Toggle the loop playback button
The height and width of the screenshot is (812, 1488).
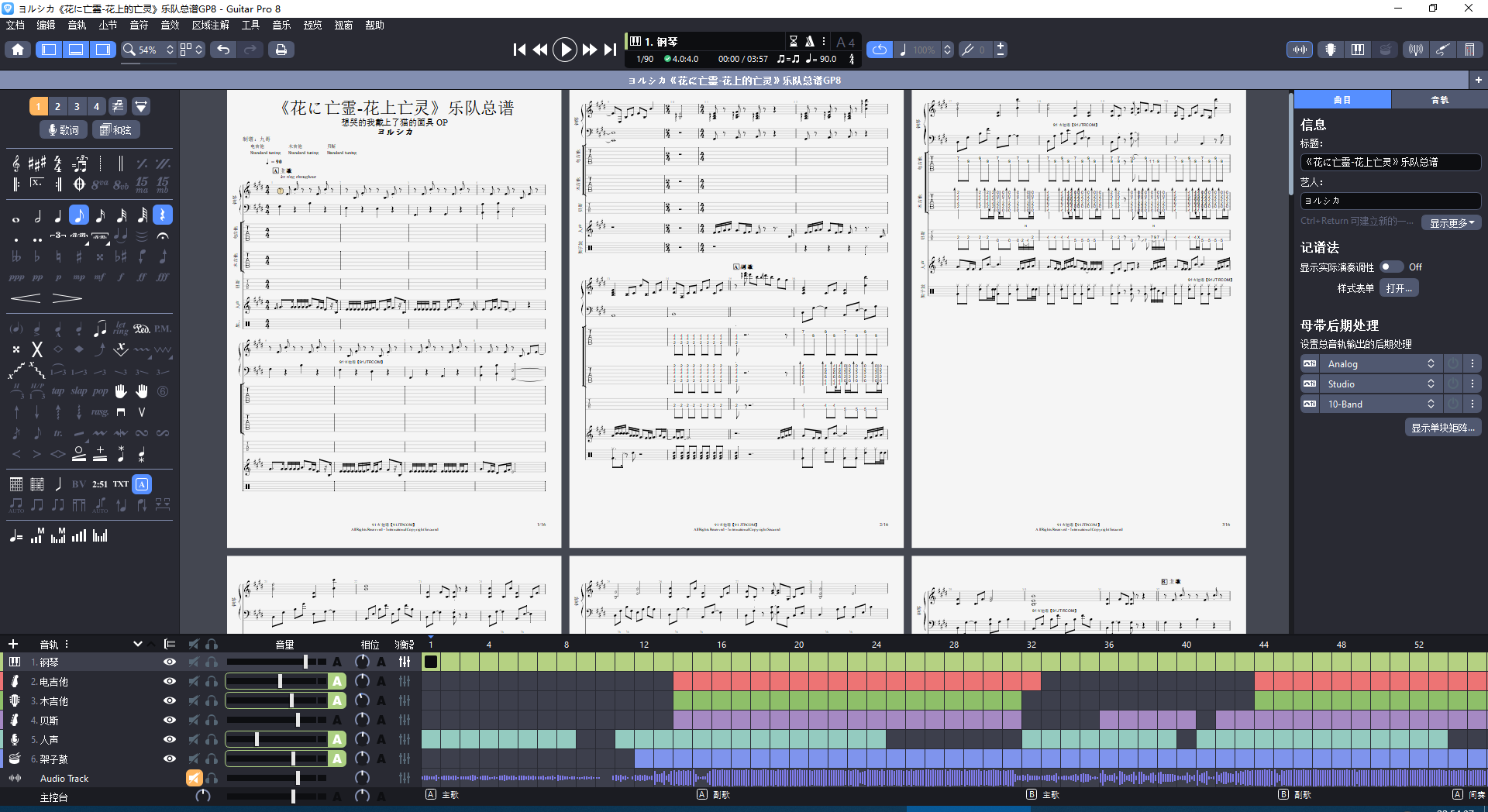tap(879, 50)
